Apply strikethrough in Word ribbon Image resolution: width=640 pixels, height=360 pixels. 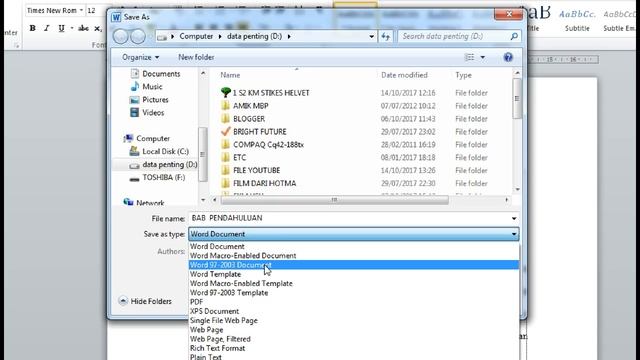(83, 28)
